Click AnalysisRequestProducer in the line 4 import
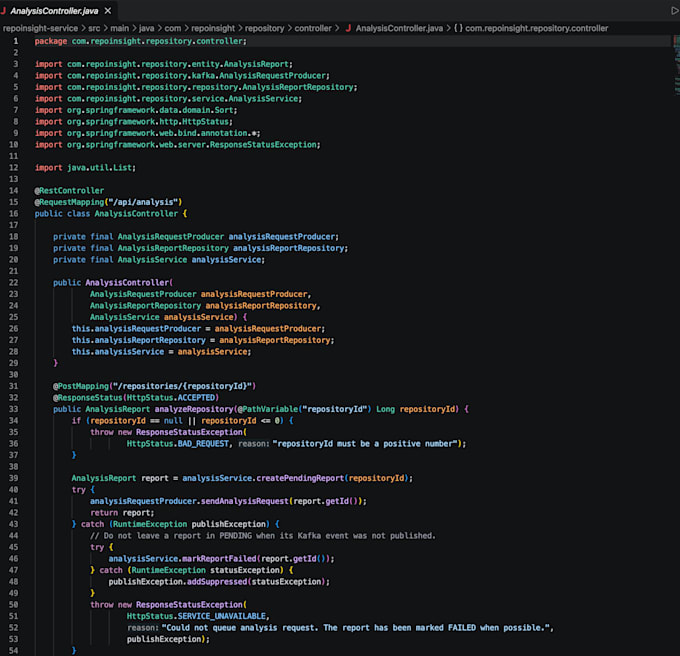The width and height of the screenshot is (680, 656). pos(272,76)
